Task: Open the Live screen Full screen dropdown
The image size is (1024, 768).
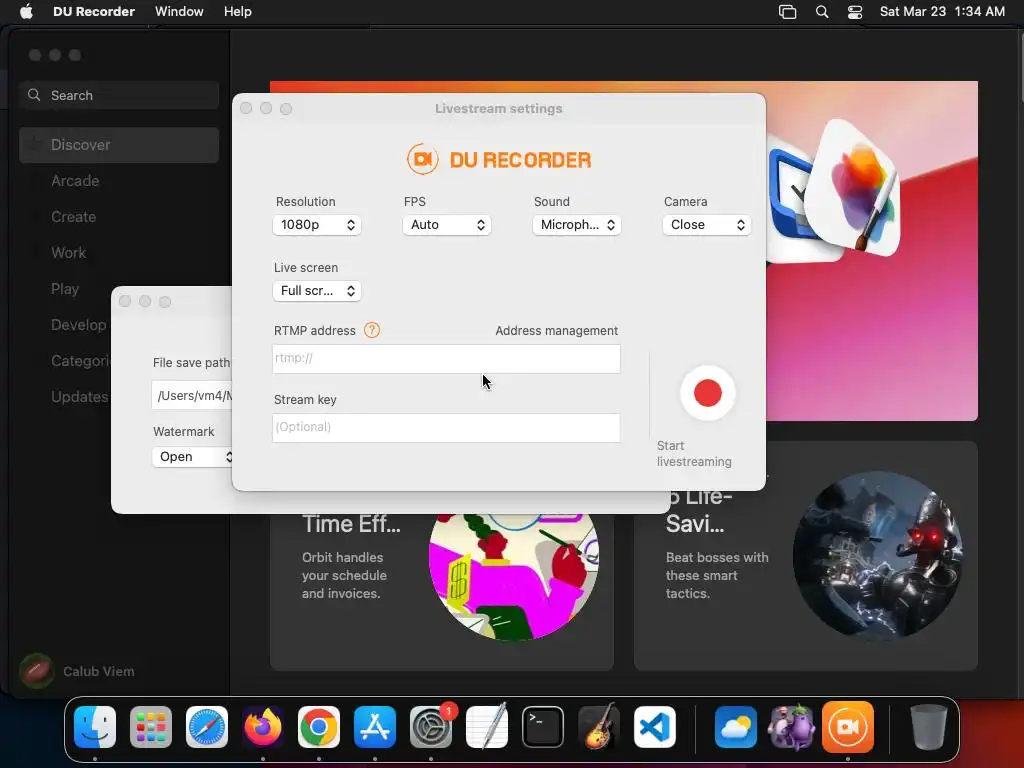Action: click(x=317, y=291)
